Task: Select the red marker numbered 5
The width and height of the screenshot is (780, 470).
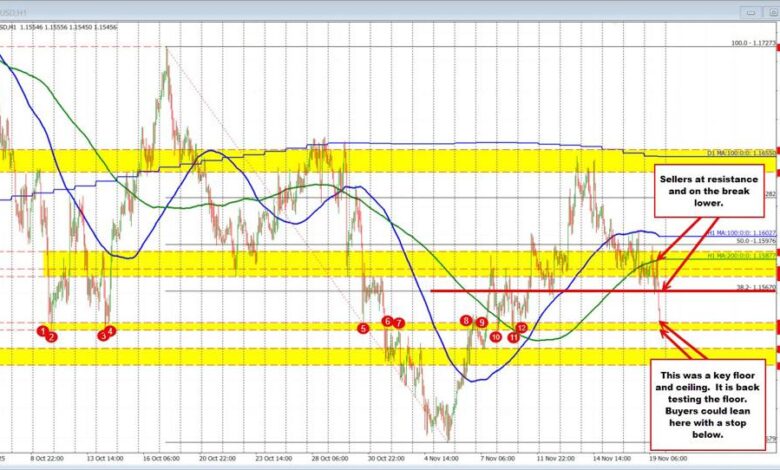Action: point(363,328)
